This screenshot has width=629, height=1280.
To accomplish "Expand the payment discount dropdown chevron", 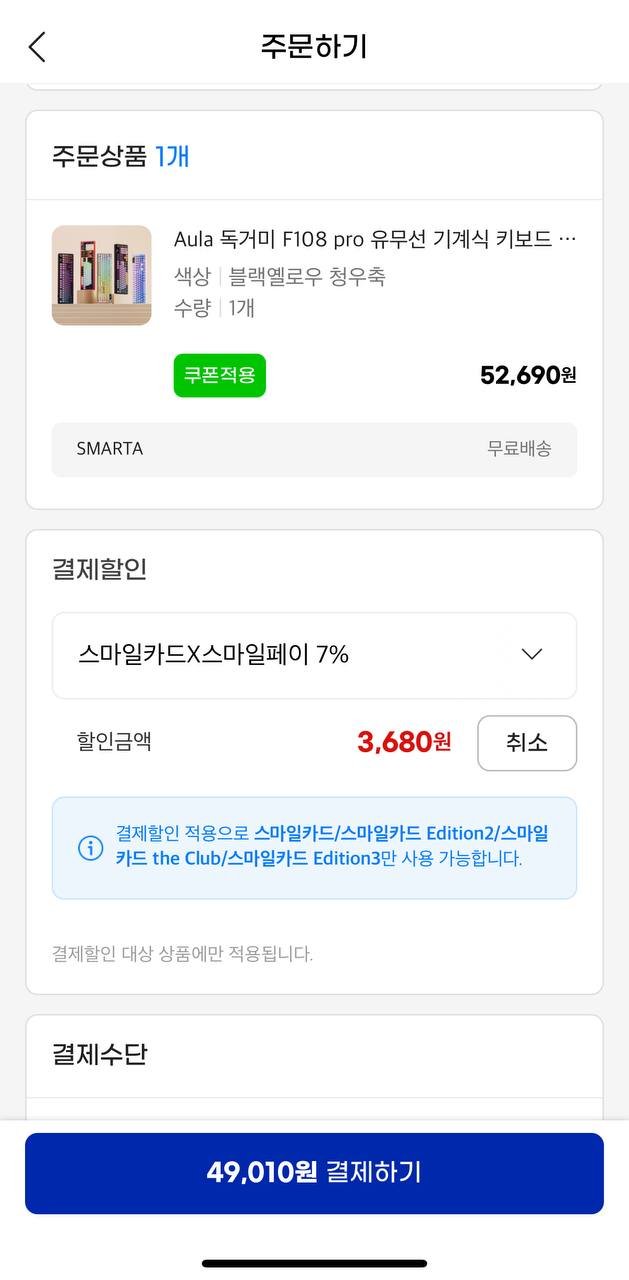I will pos(532,654).
